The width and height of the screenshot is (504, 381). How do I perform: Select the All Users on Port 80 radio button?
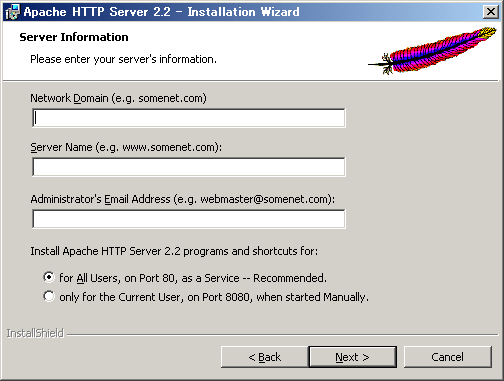tap(49, 277)
